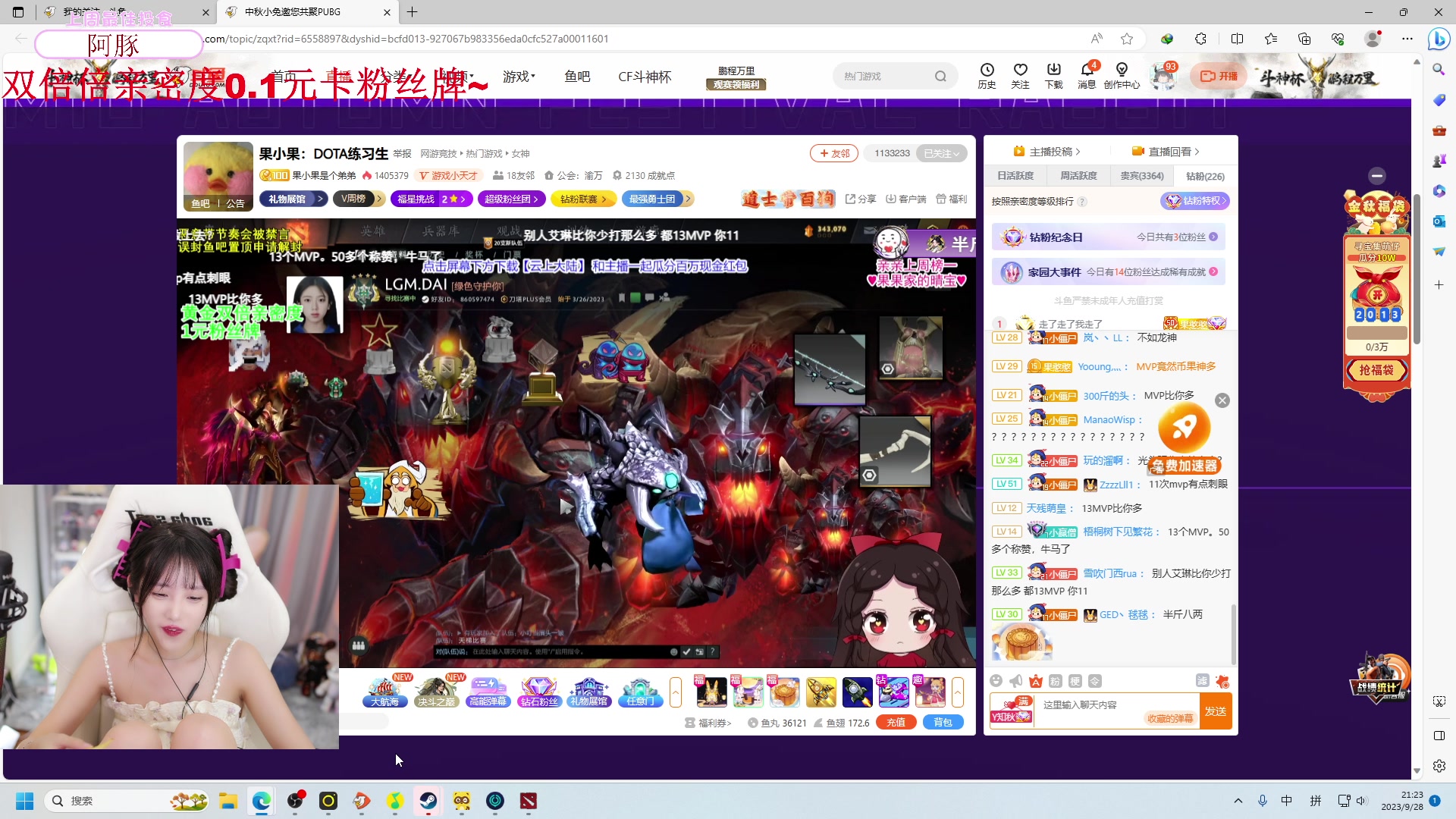Open 鱼吧 in navigation
1456x819 pixels.
click(x=577, y=76)
